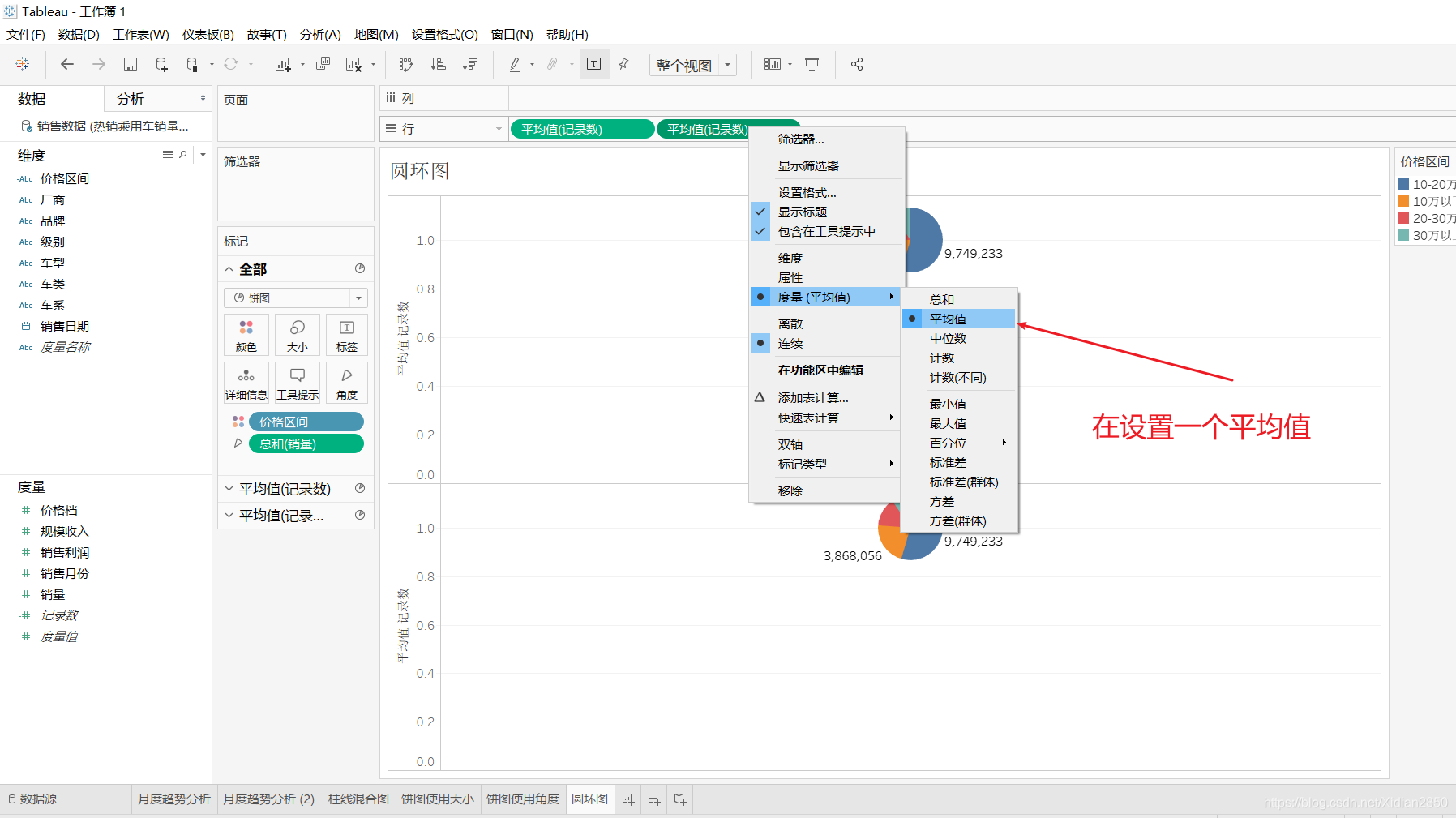
Task: Click the add new data source icon
Action: 161,64
